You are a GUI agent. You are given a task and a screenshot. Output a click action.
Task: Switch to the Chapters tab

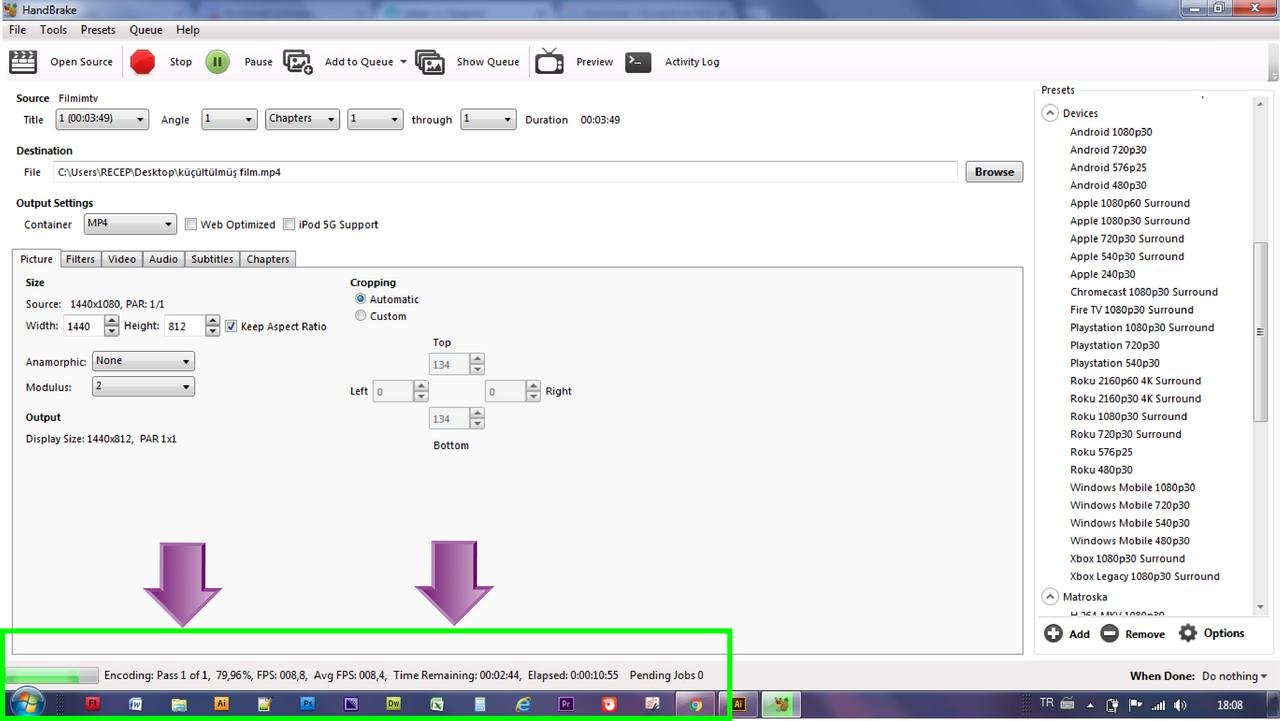(x=268, y=259)
